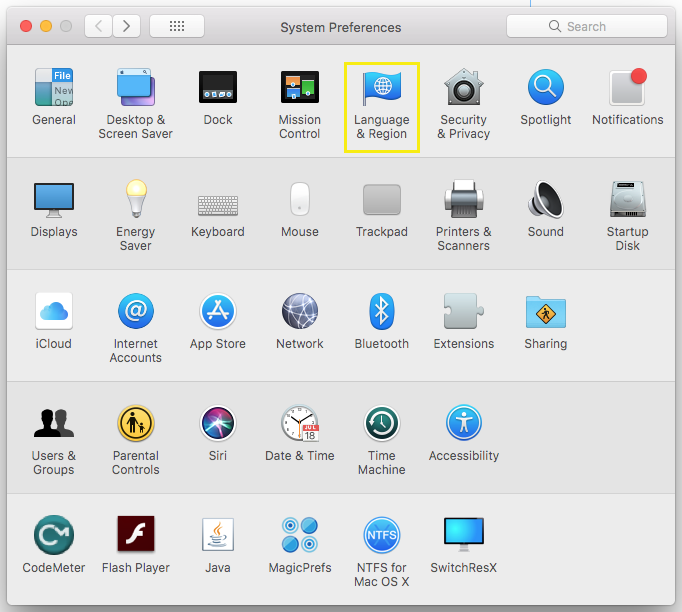Minimize the System Preferences window

(46, 26)
